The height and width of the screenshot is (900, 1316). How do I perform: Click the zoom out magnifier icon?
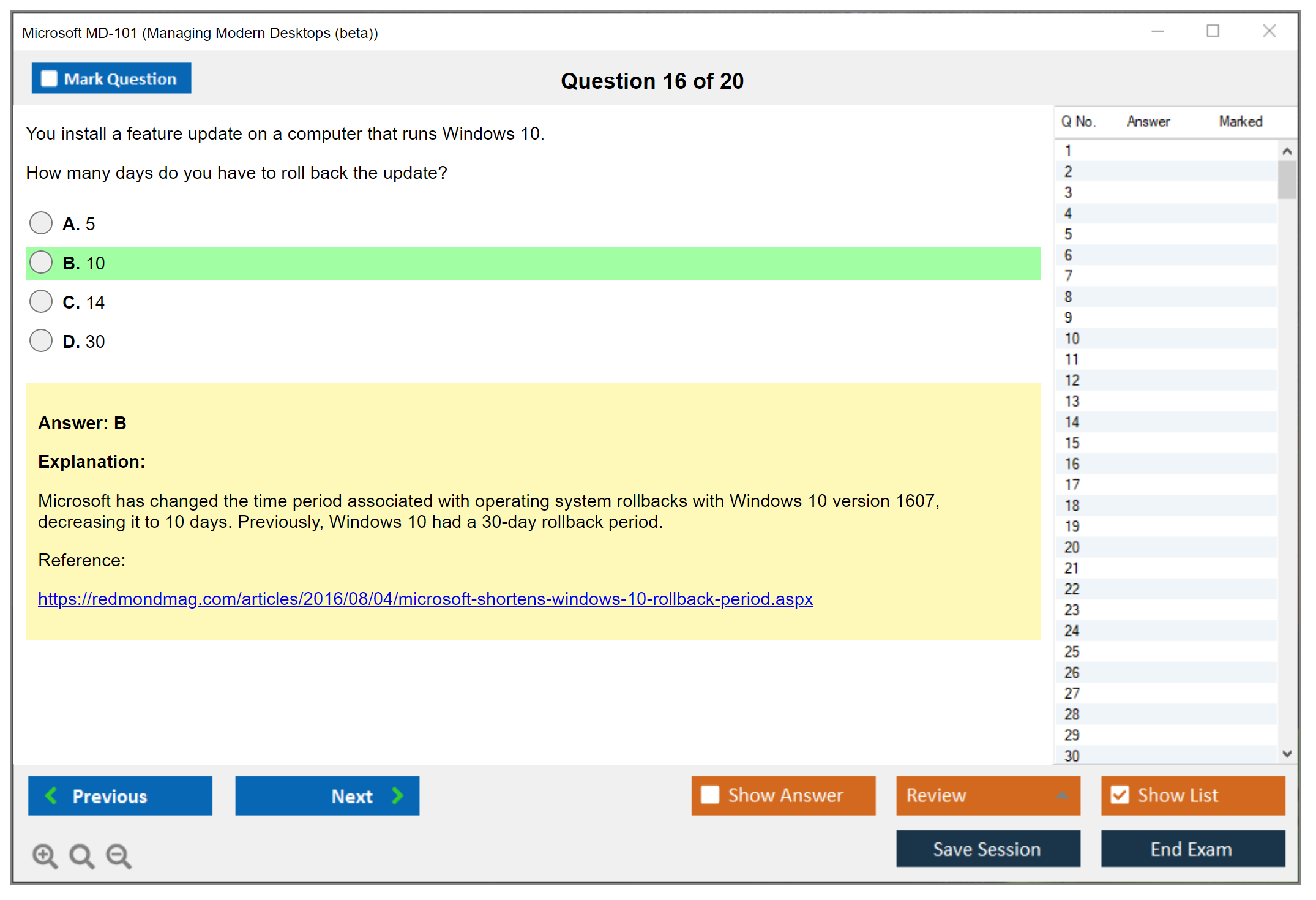click(119, 855)
